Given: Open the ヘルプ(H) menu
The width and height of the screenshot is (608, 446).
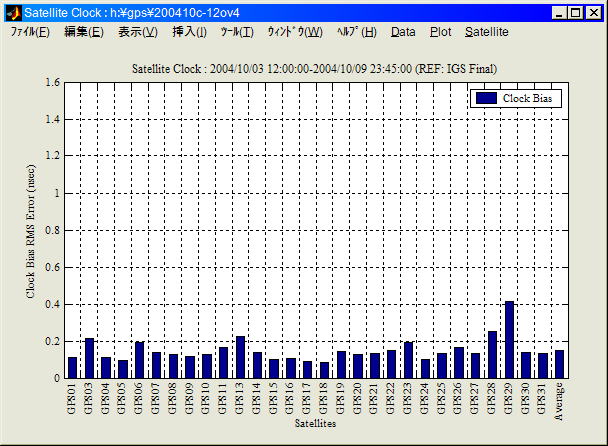Looking at the screenshot, I should pyautogui.click(x=357, y=32).
